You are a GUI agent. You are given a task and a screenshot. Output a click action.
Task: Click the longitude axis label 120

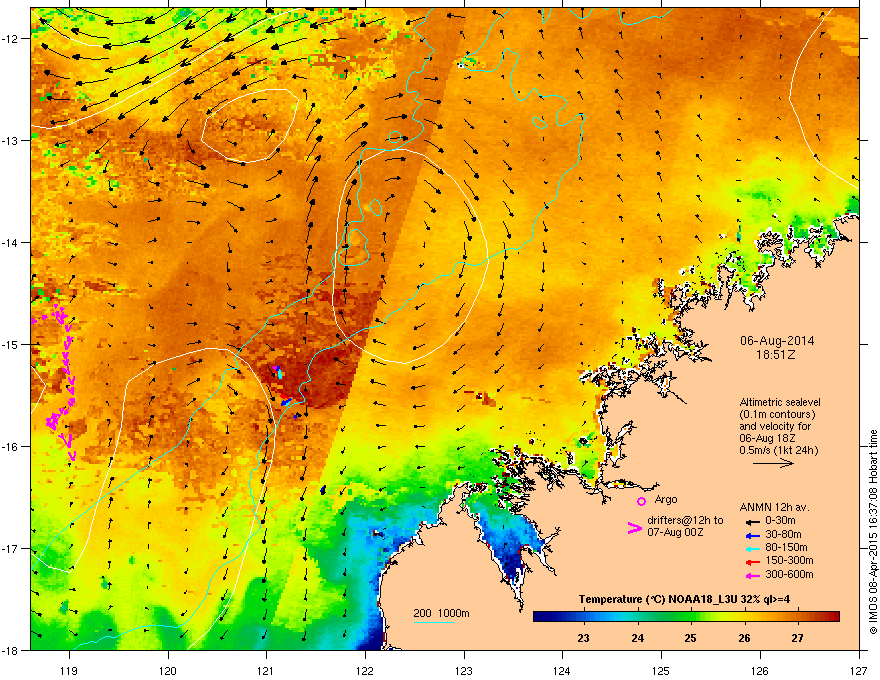point(168,670)
